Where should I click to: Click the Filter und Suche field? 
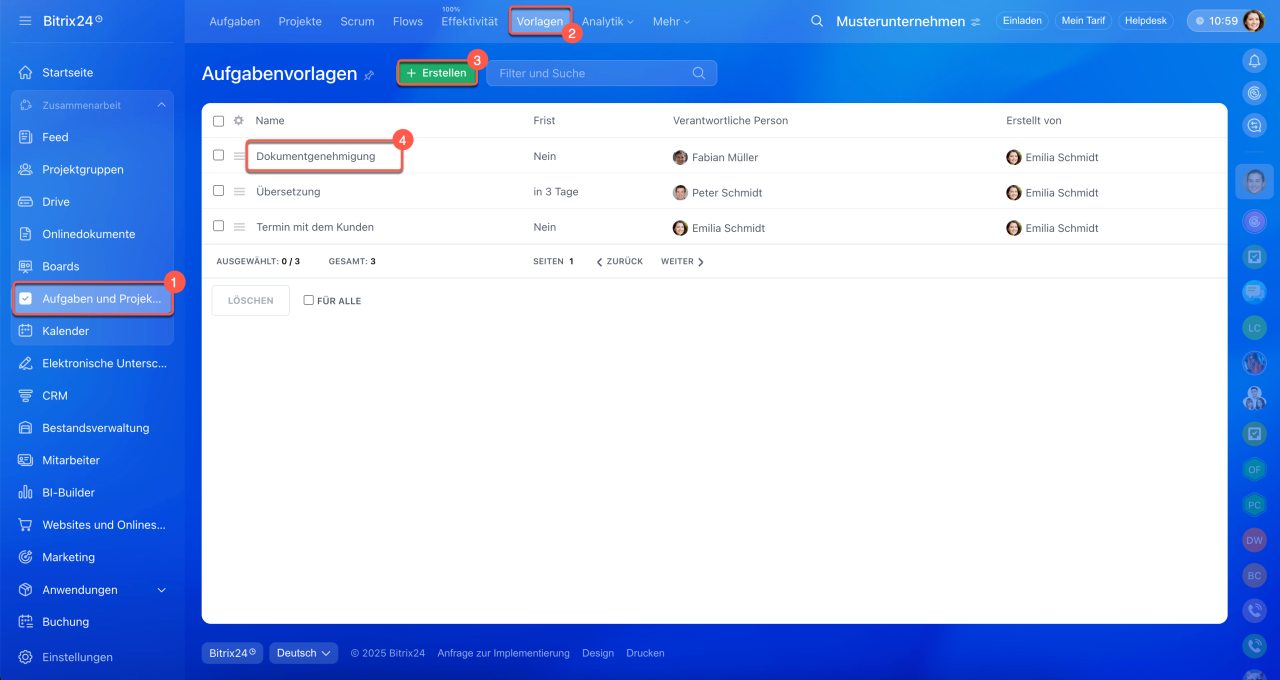pos(590,73)
